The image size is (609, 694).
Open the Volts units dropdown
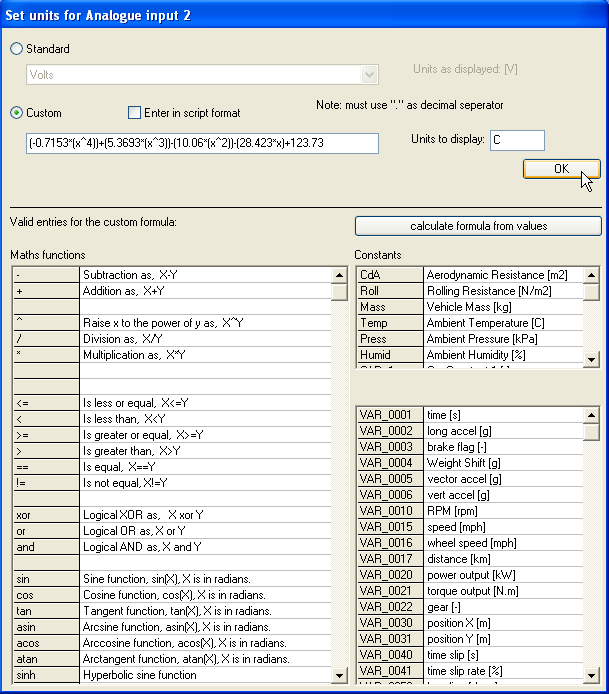[370, 74]
